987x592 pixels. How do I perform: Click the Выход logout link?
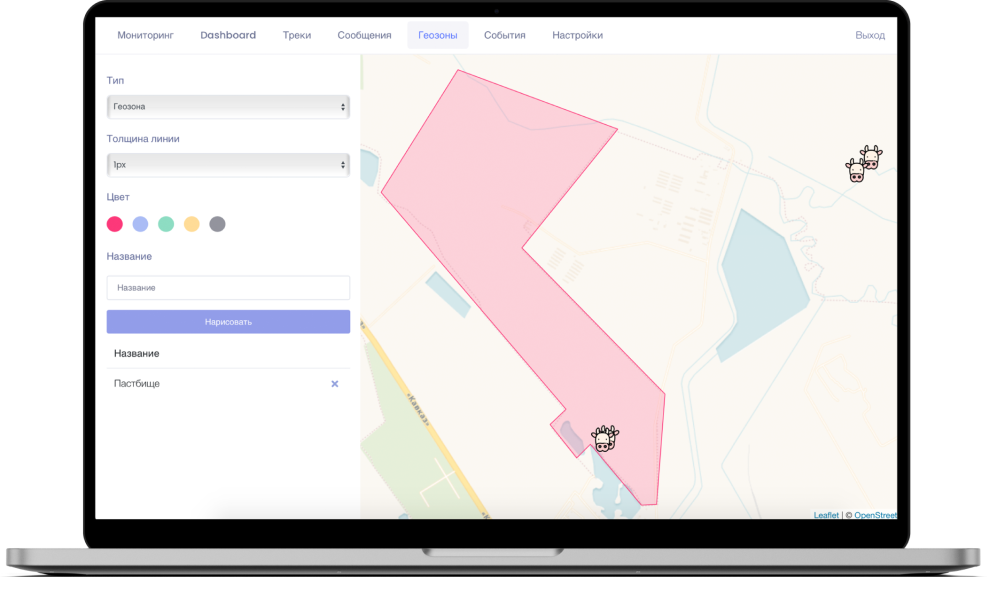[870, 35]
